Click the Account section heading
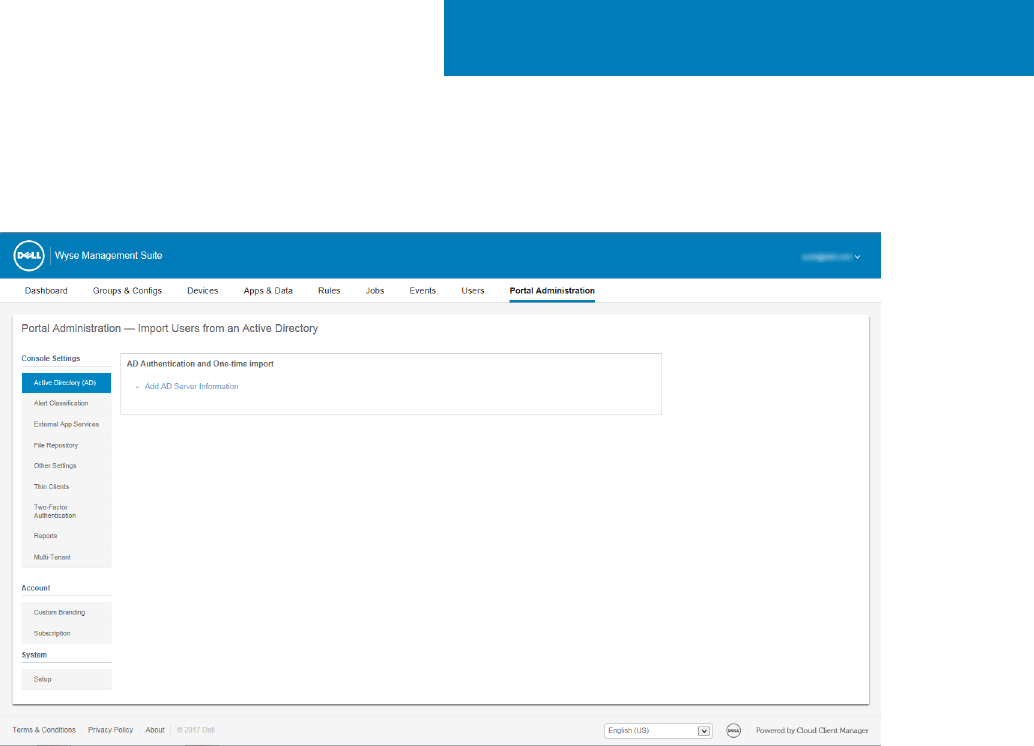 (x=36, y=588)
